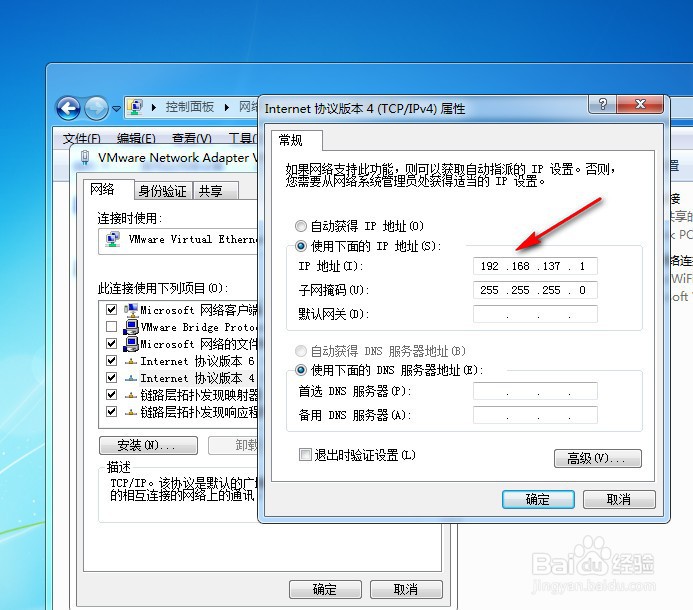Enable VMware Bridge Protocol checkbox
The width and height of the screenshot is (693, 610).
tap(111, 327)
